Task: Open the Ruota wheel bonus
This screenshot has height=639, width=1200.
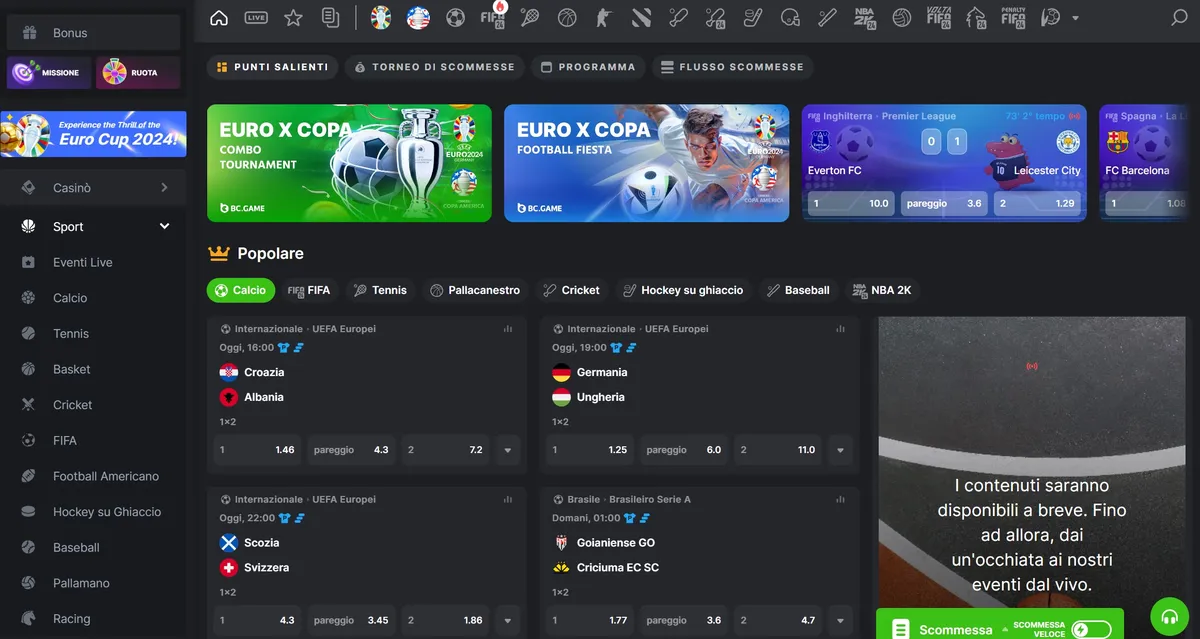Action: point(138,73)
